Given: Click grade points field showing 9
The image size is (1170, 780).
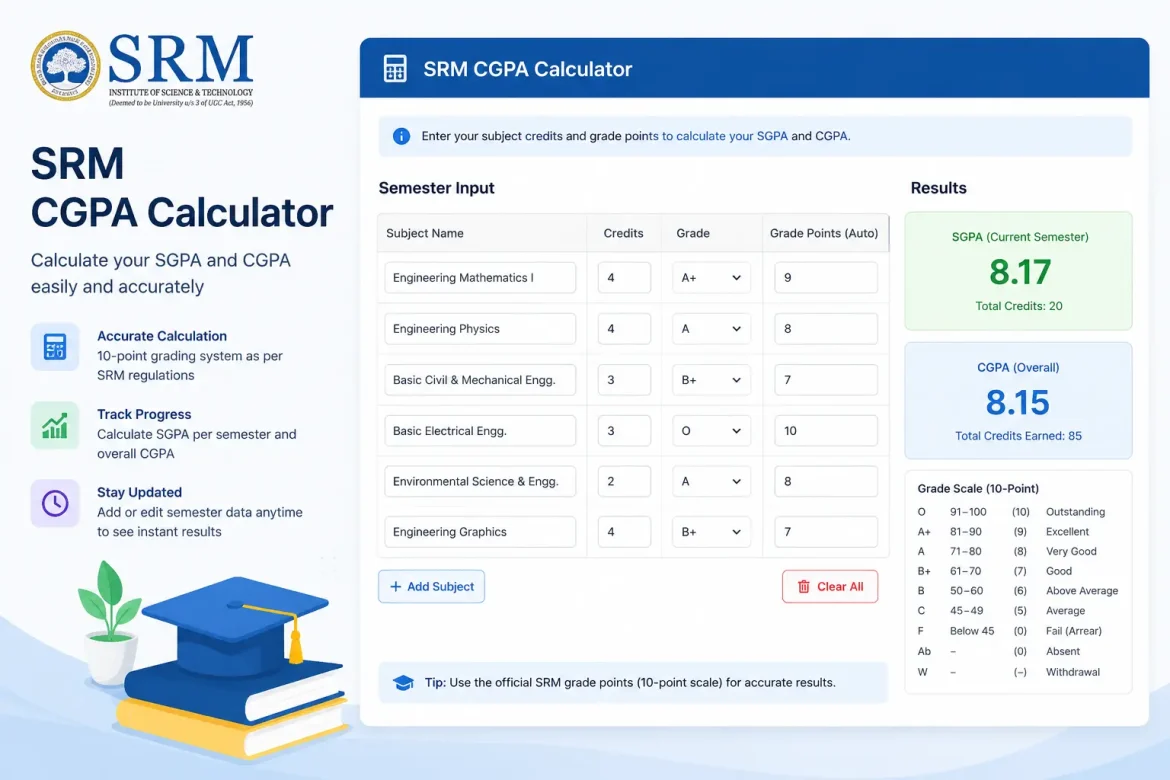Looking at the screenshot, I should (x=825, y=278).
